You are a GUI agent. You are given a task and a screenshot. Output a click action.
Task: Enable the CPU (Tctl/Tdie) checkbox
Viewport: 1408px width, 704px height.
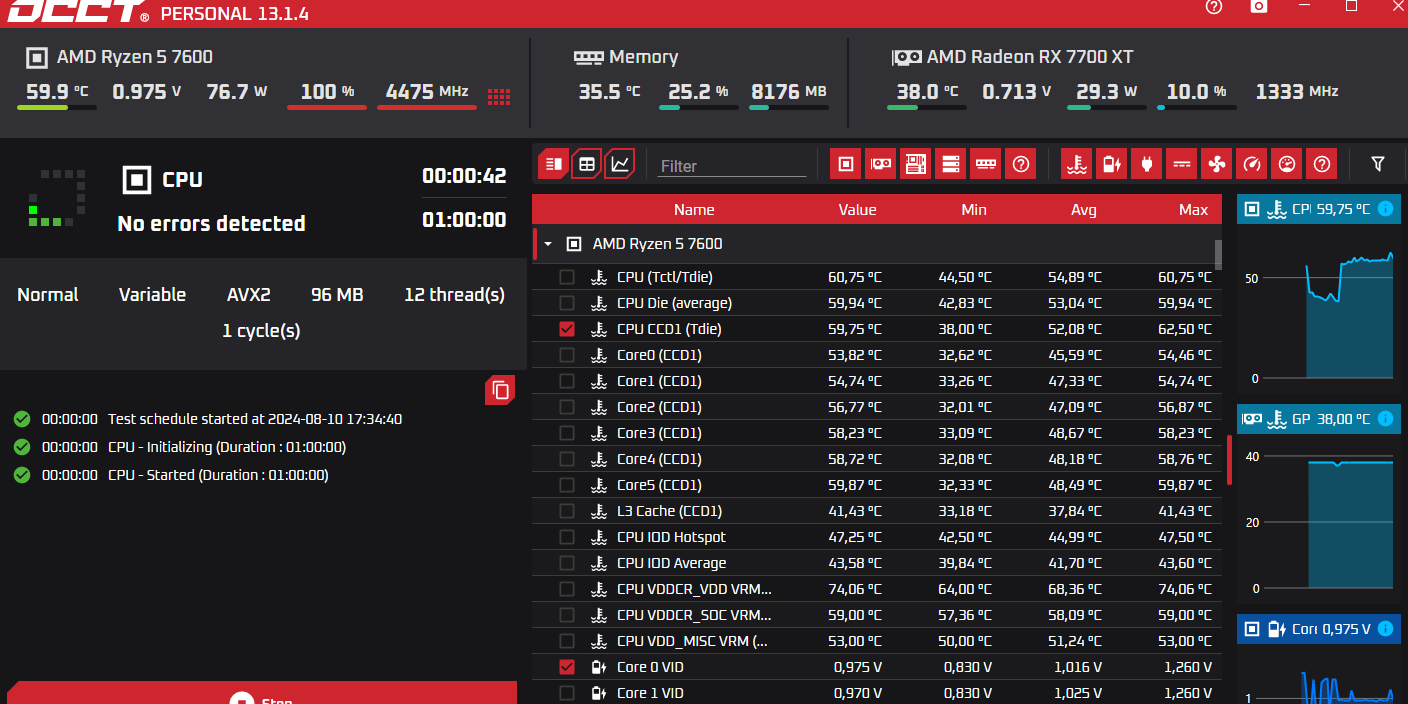click(x=567, y=277)
